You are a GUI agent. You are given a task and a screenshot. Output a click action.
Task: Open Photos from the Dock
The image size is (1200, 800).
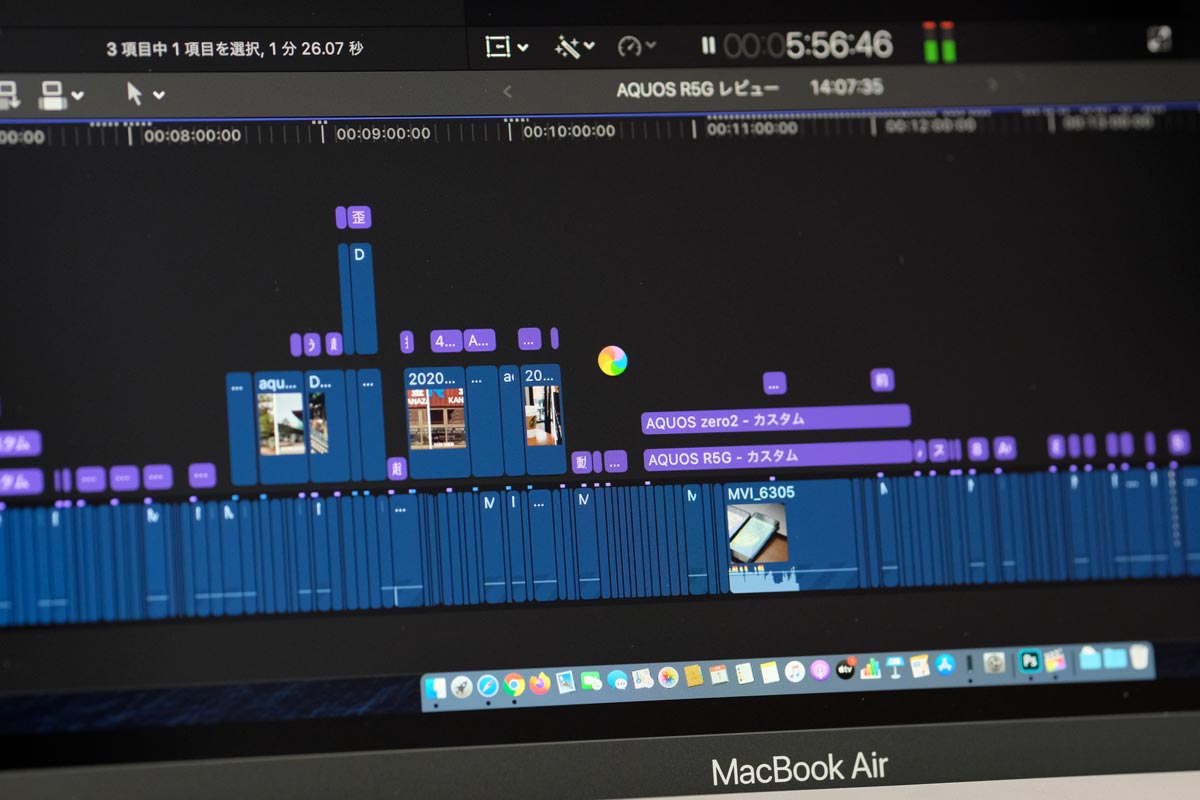tap(668, 678)
